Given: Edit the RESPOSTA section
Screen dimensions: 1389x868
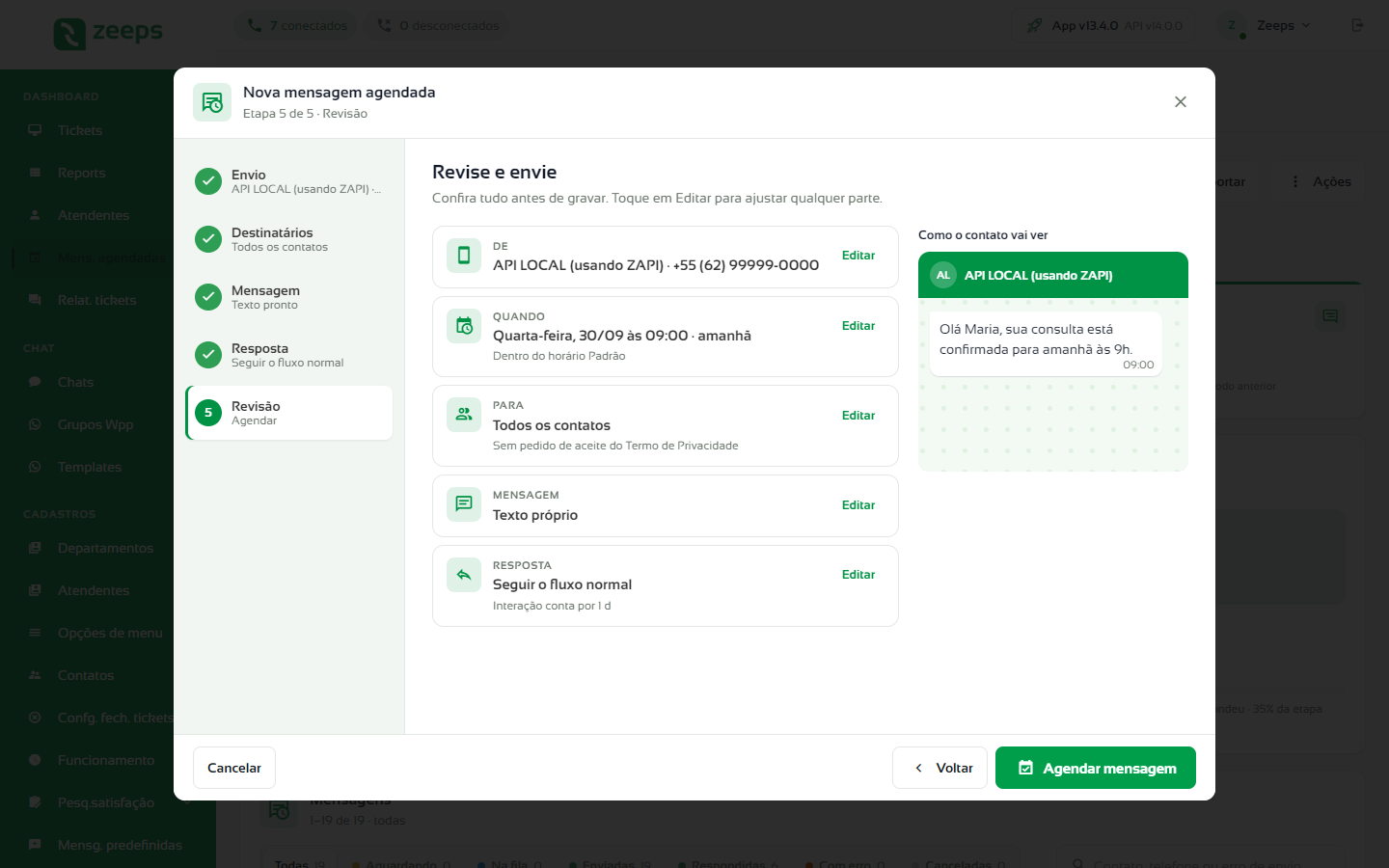Looking at the screenshot, I should pyautogui.click(x=858, y=575).
